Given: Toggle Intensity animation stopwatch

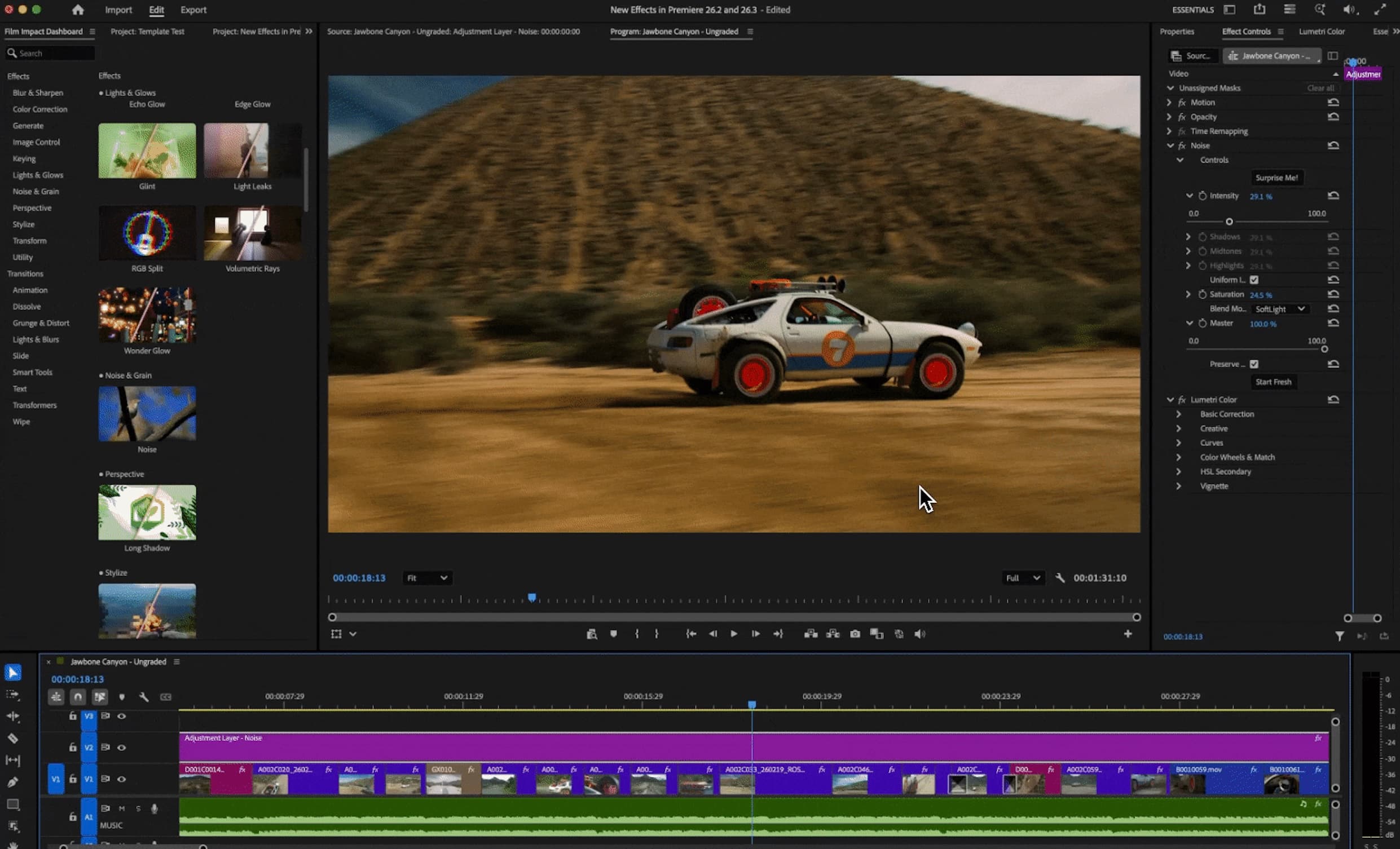Looking at the screenshot, I should tap(1202, 196).
